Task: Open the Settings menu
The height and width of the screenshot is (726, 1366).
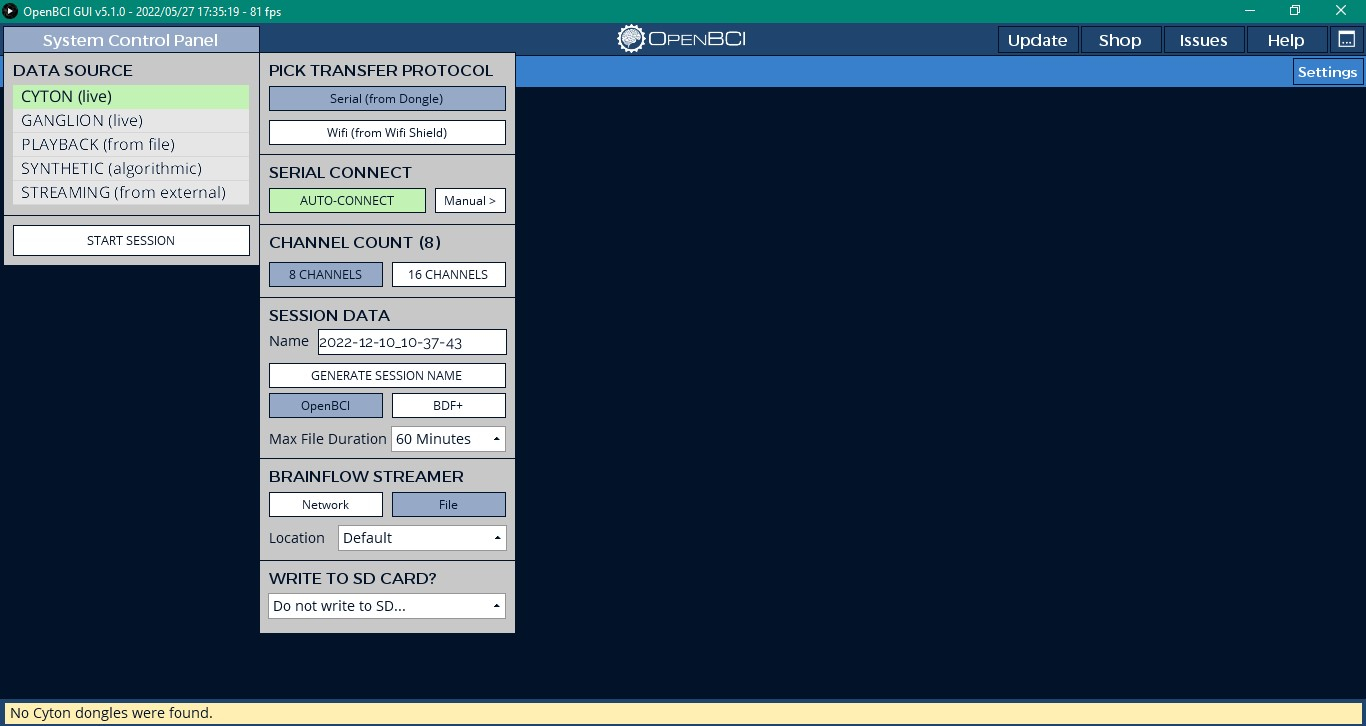Action: pyautogui.click(x=1328, y=72)
